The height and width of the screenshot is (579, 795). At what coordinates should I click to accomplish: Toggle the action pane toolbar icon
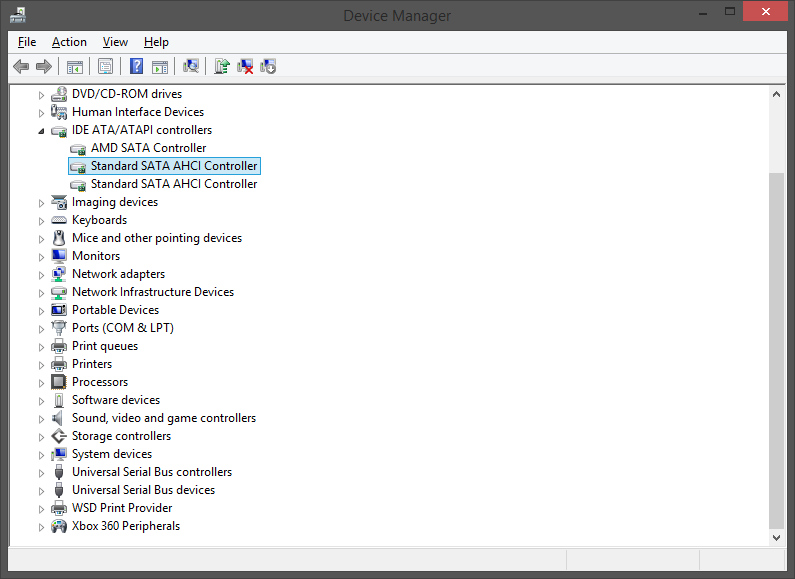(160, 66)
